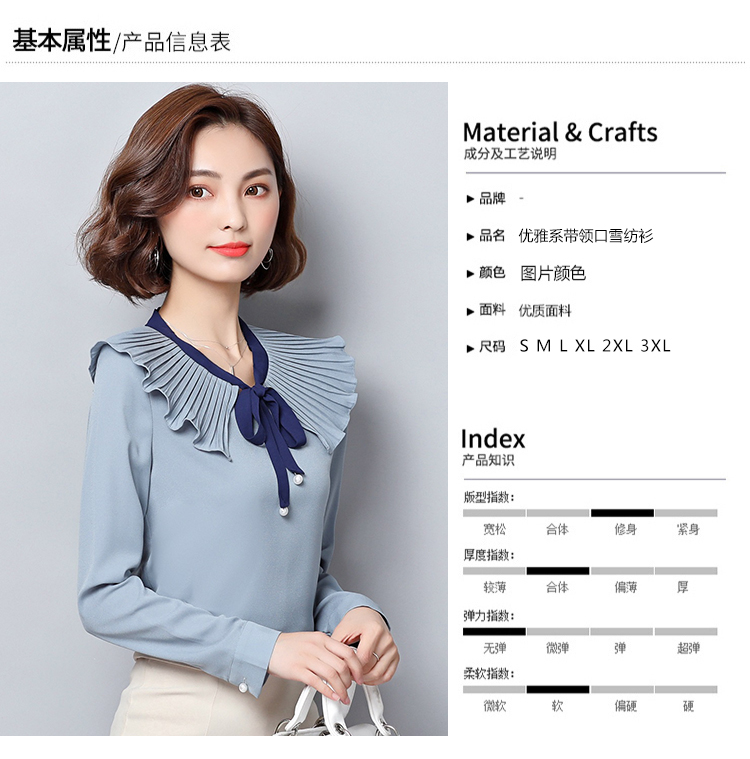Click the Material & Crafts heading
Image resolution: width=750 pixels, height=759 pixels.
(560, 132)
